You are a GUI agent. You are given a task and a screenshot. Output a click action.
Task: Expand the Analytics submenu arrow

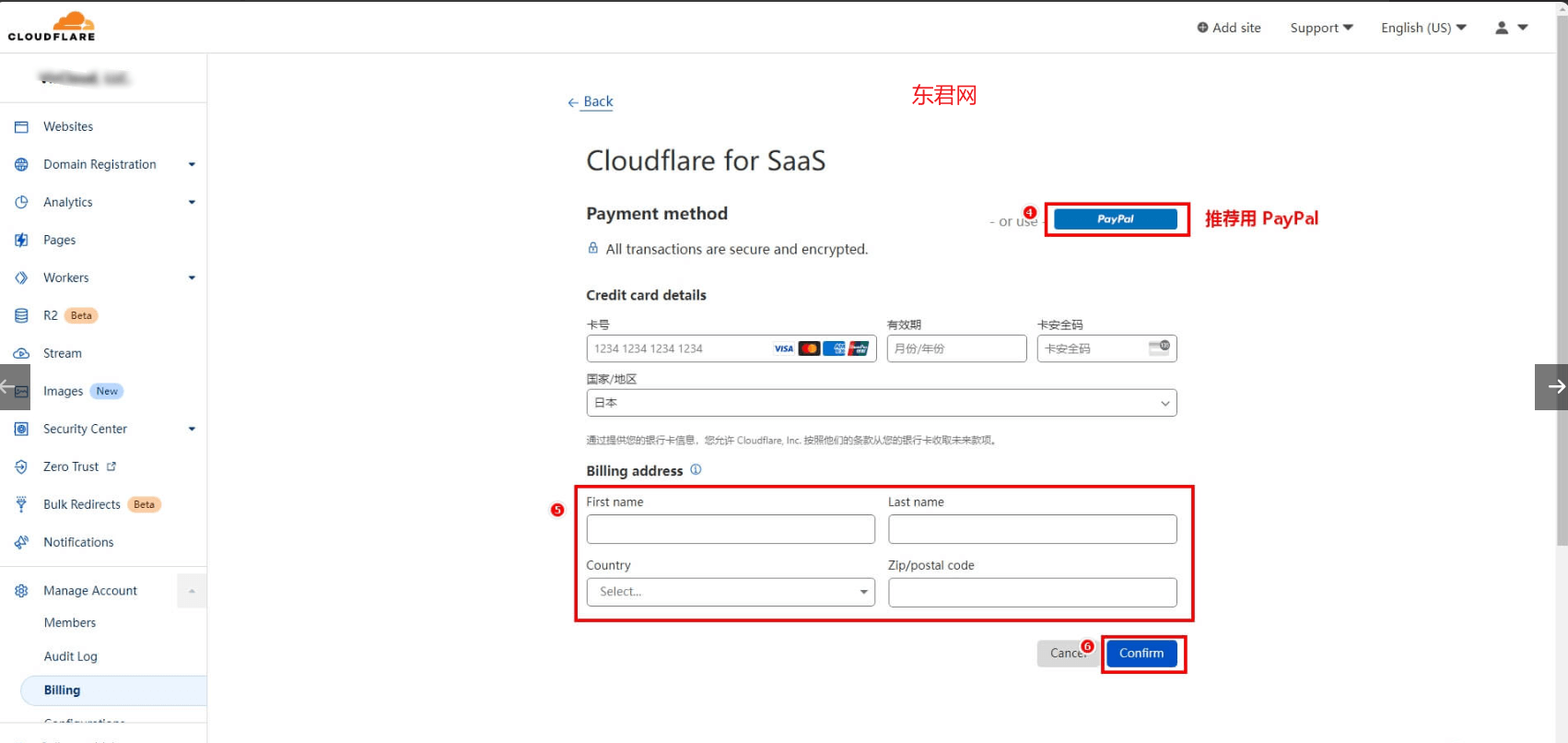[x=192, y=202]
